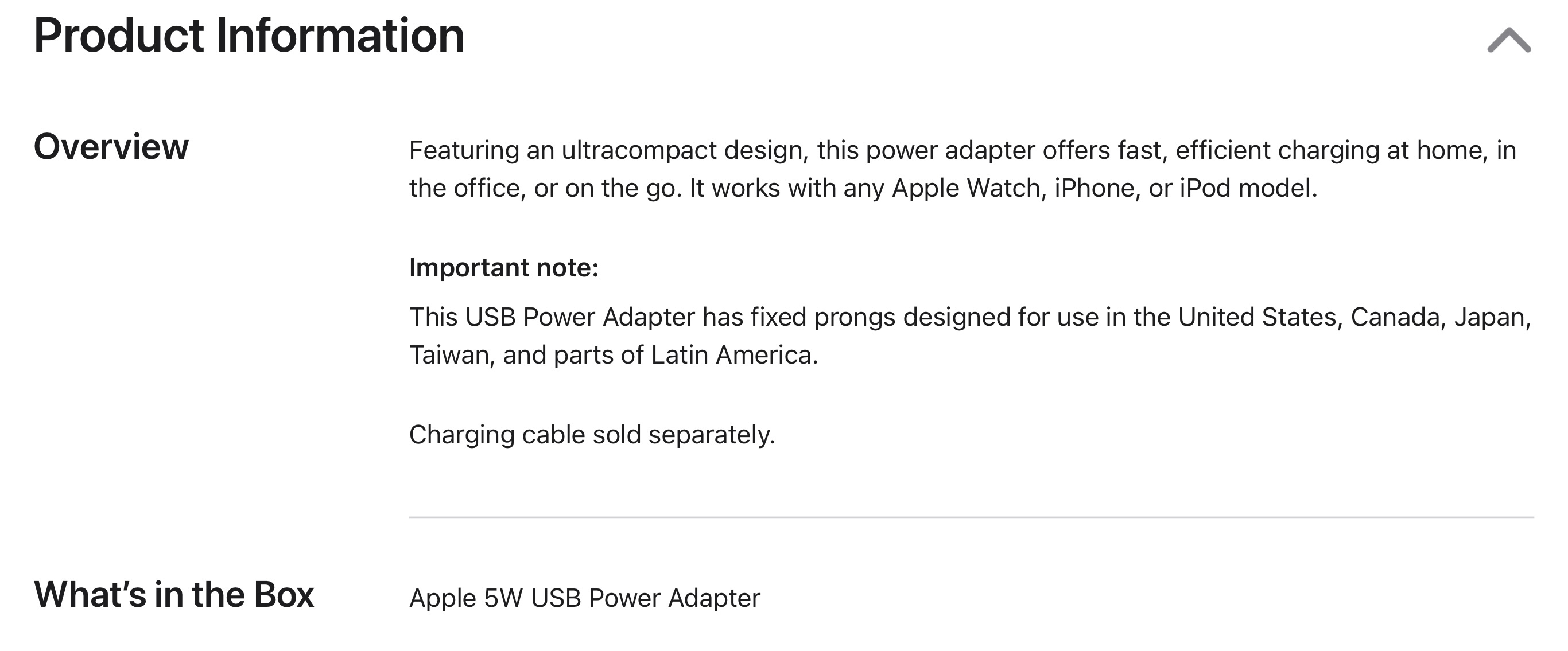Click the bold Important note label

click(x=503, y=268)
